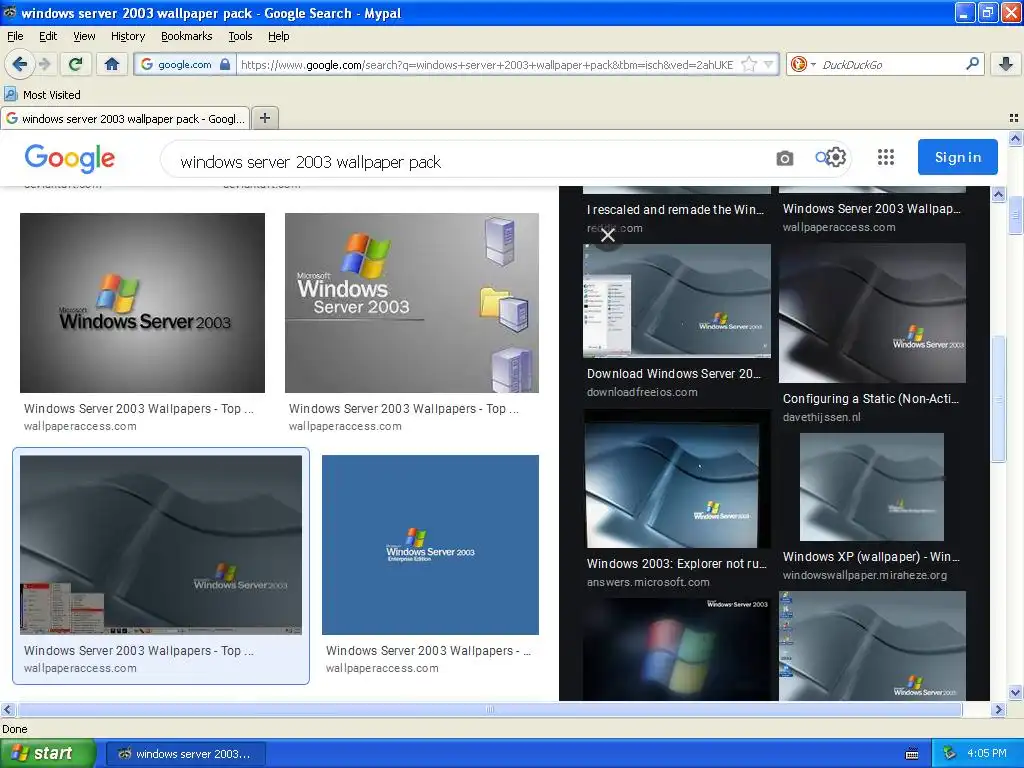Click the padlock site security icon

(225, 64)
